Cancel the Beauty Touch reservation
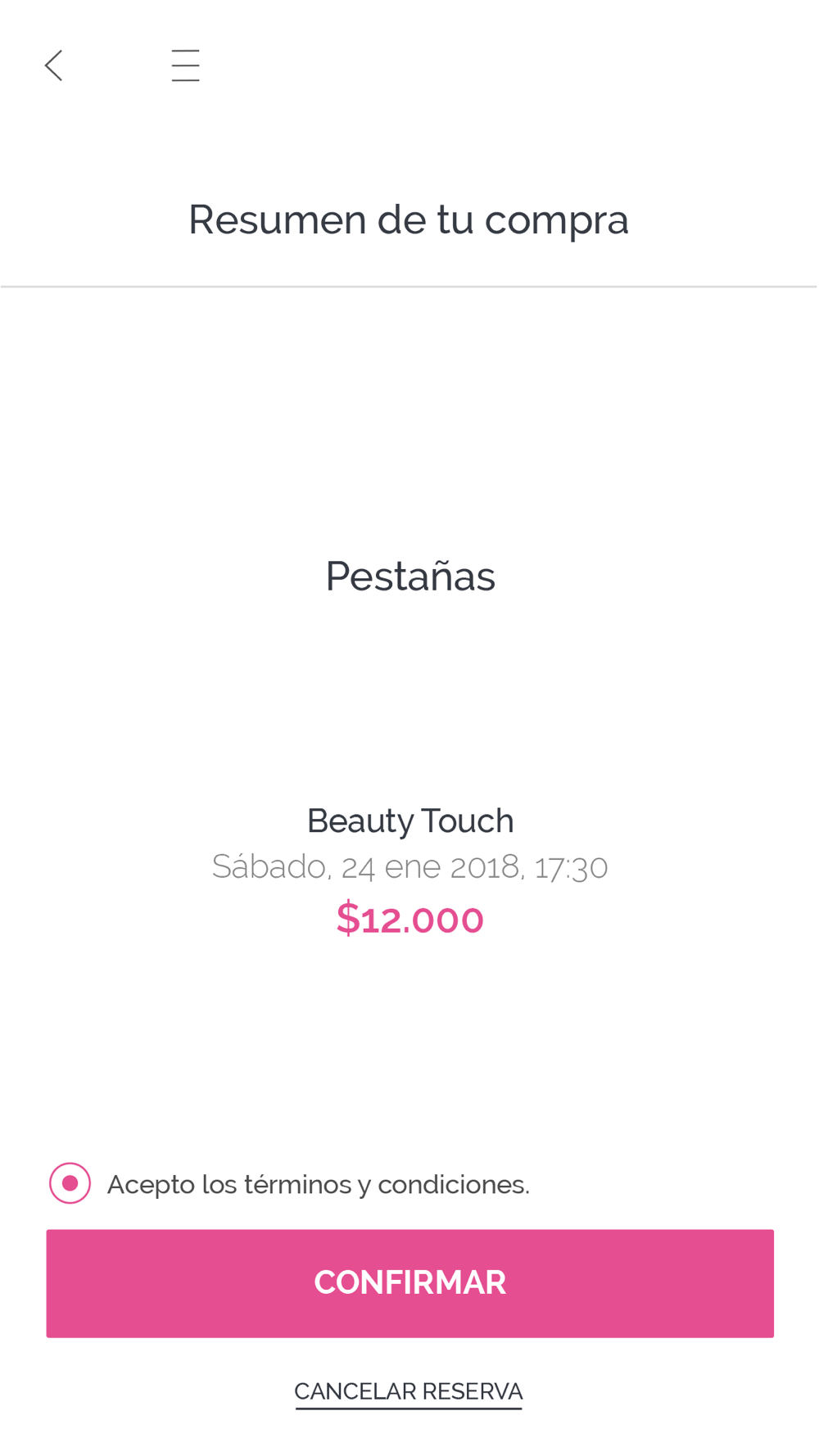 tap(409, 1391)
